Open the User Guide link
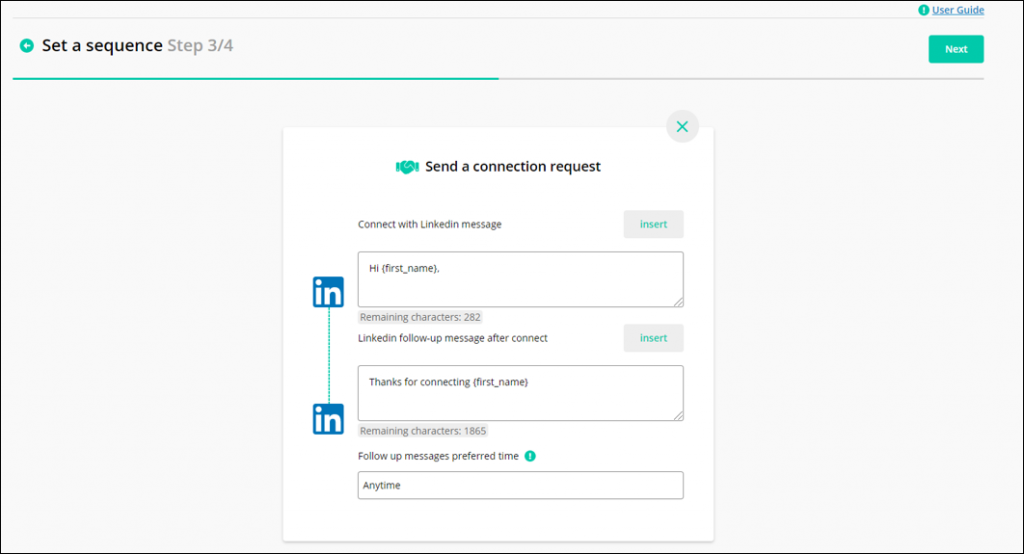This screenshot has height=554, width=1024. (958, 10)
